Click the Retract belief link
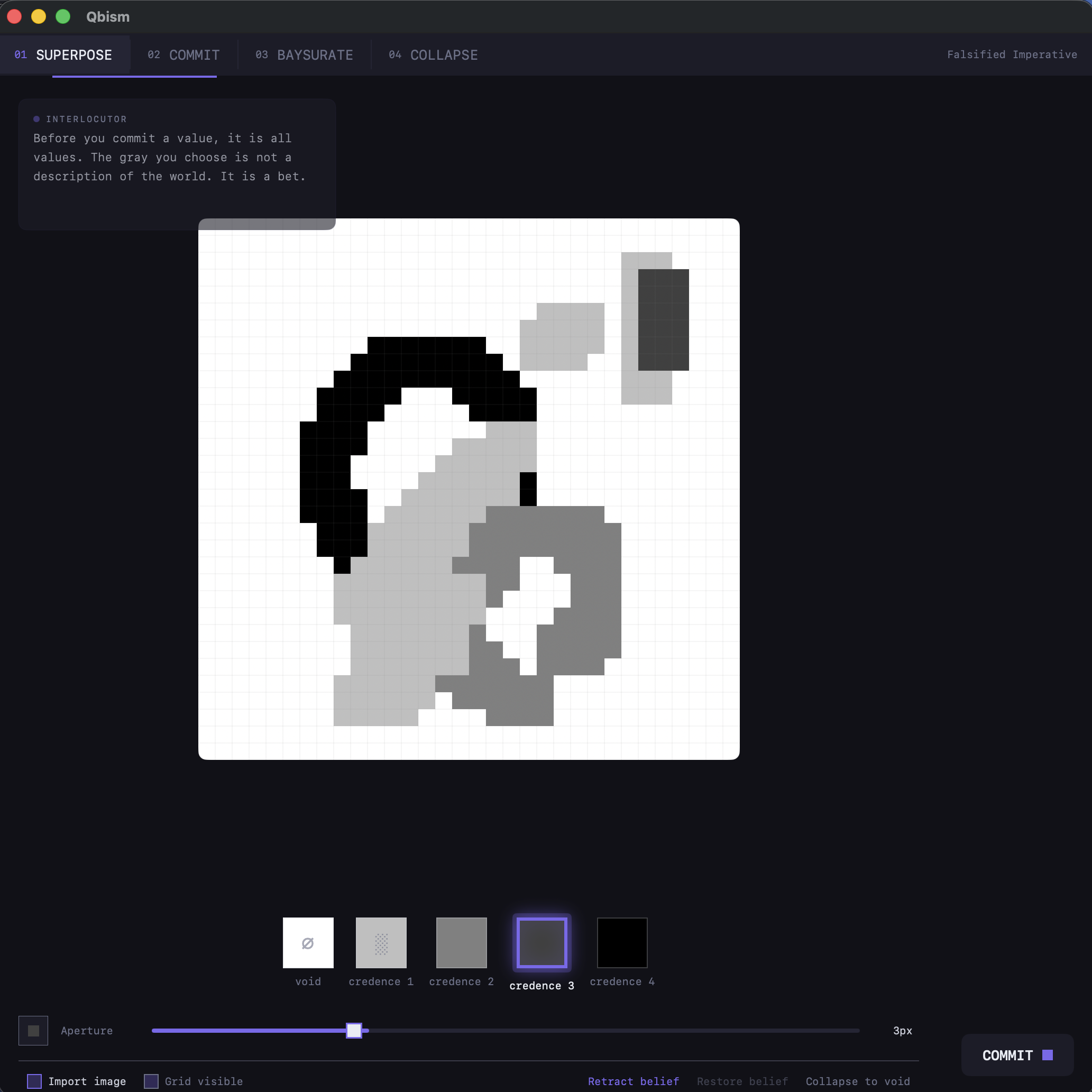Viewport: 1092px width, 1092px height. point(633,1081)
